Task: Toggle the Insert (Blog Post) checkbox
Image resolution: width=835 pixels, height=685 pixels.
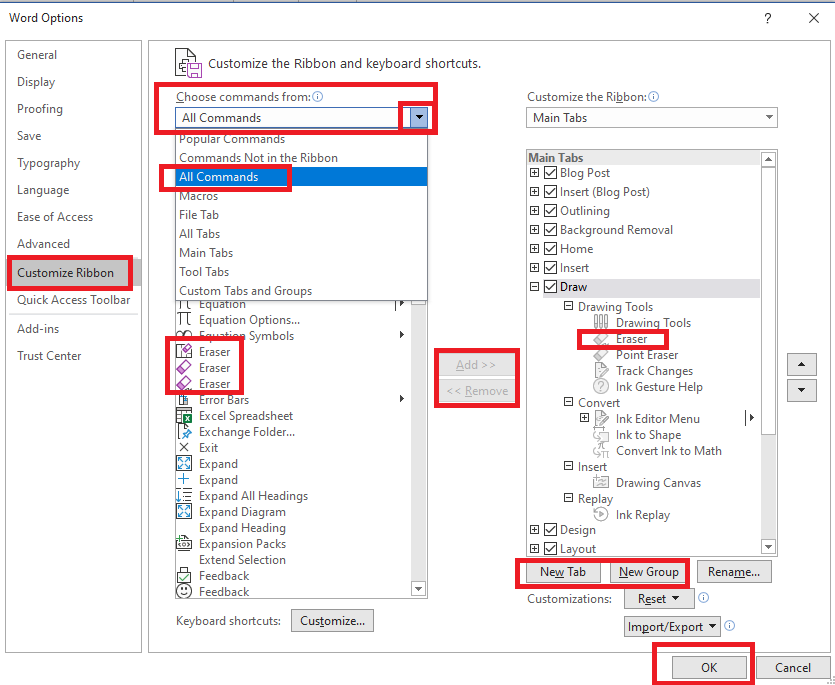Action: click(x=551, y=192)
